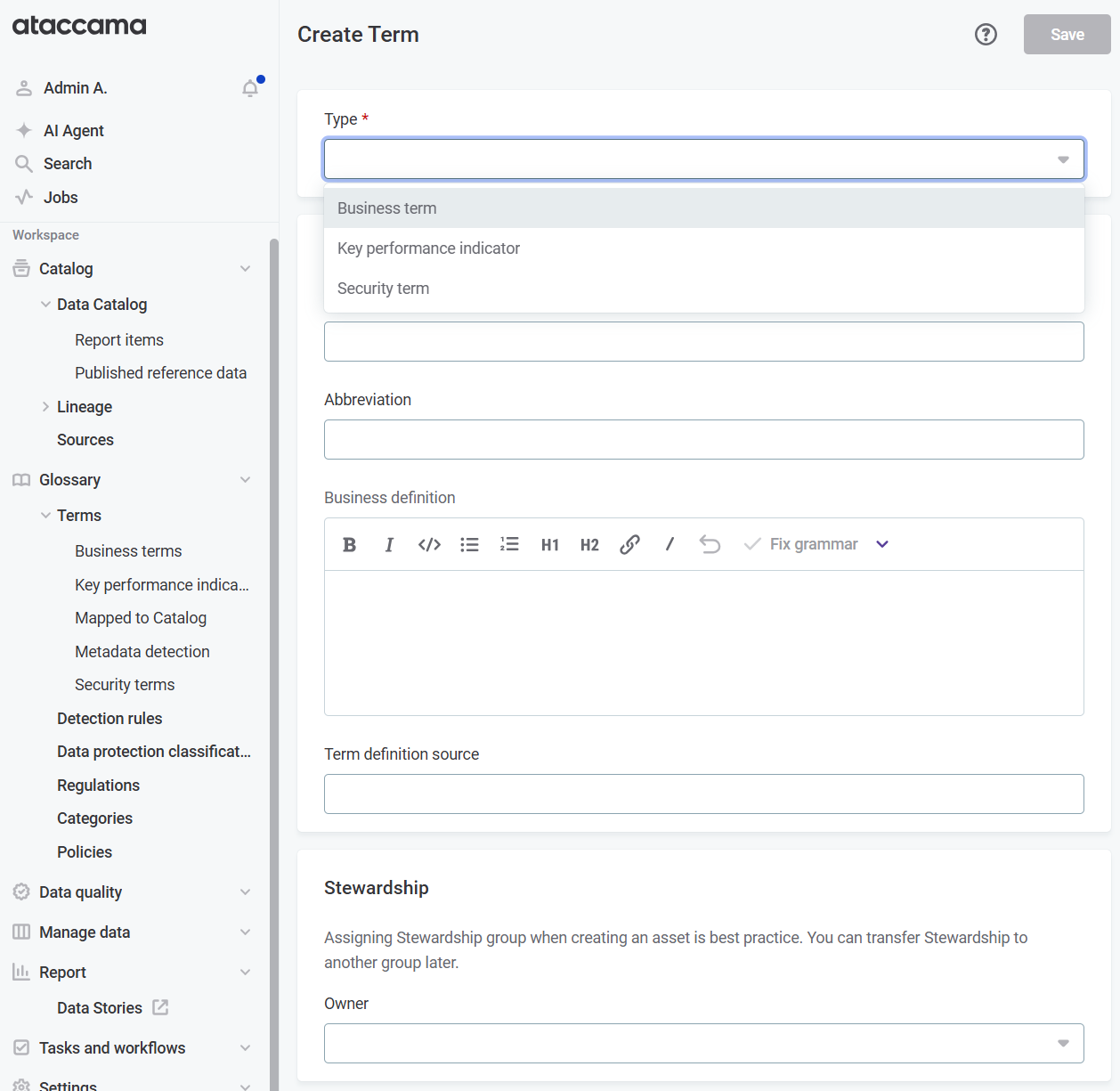Screen dimensions: 1120x1091
Task: Open help using the question mark icon
Action: pos(986,34)
